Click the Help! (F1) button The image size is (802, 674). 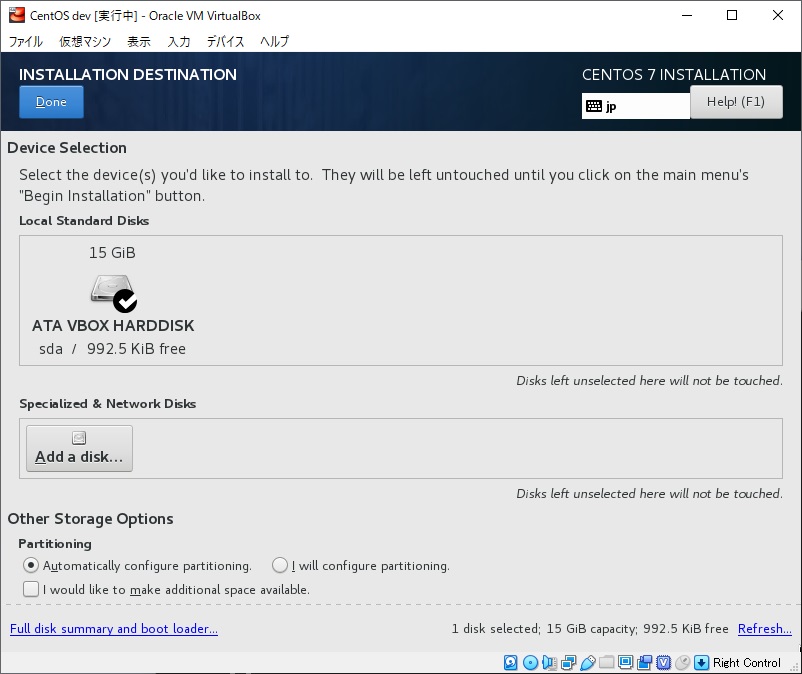736,102
